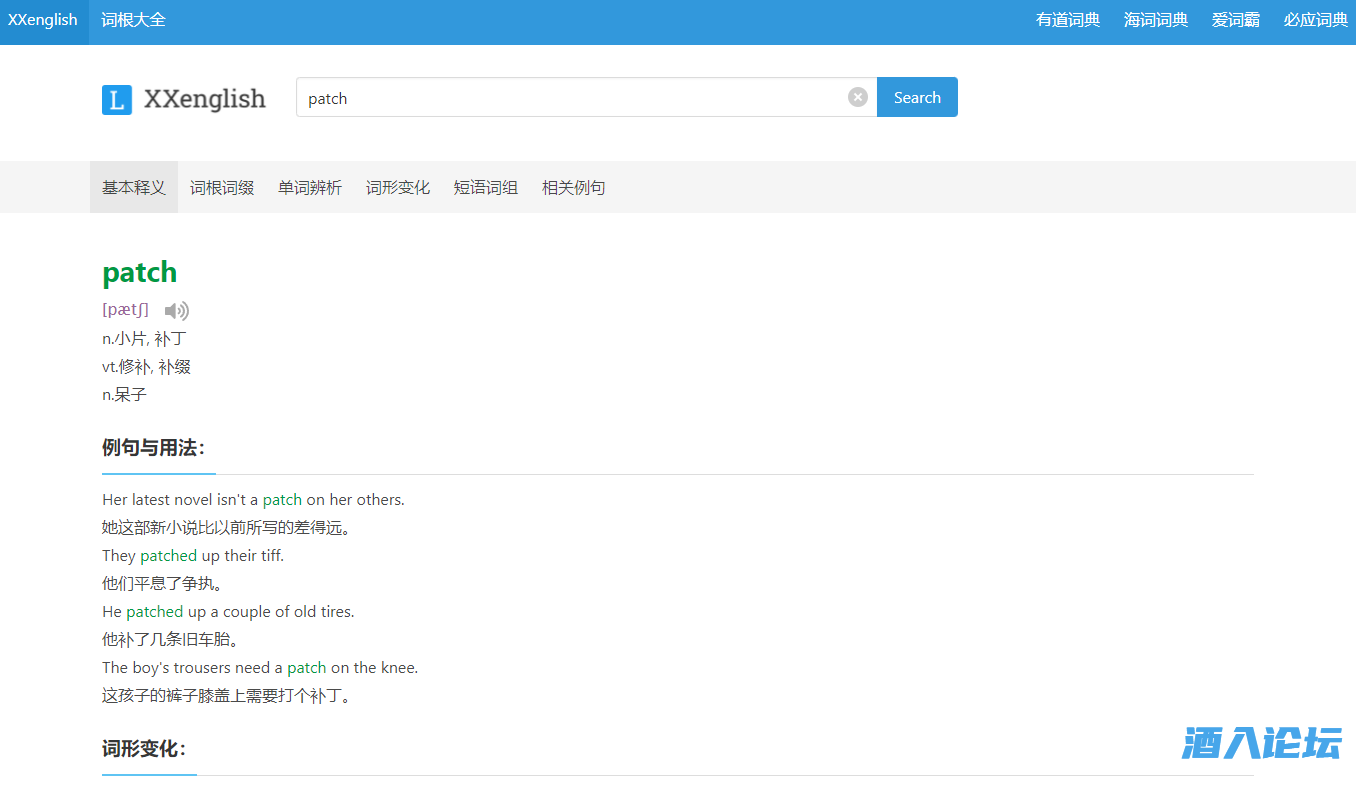
Task: Click the Search button
Action: 916,97
